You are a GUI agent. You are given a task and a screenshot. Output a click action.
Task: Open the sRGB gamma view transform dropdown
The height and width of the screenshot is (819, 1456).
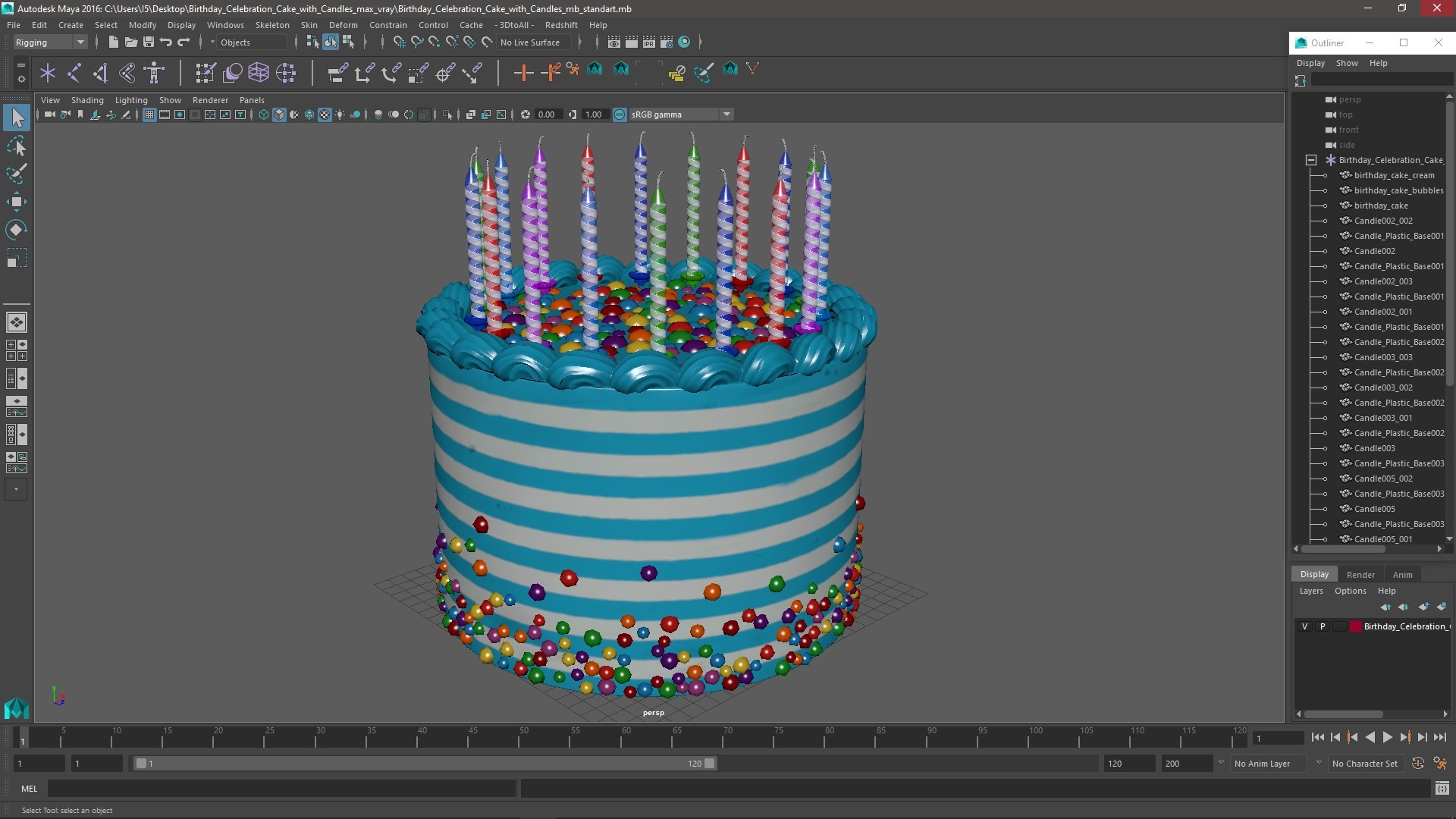[681, 115]
